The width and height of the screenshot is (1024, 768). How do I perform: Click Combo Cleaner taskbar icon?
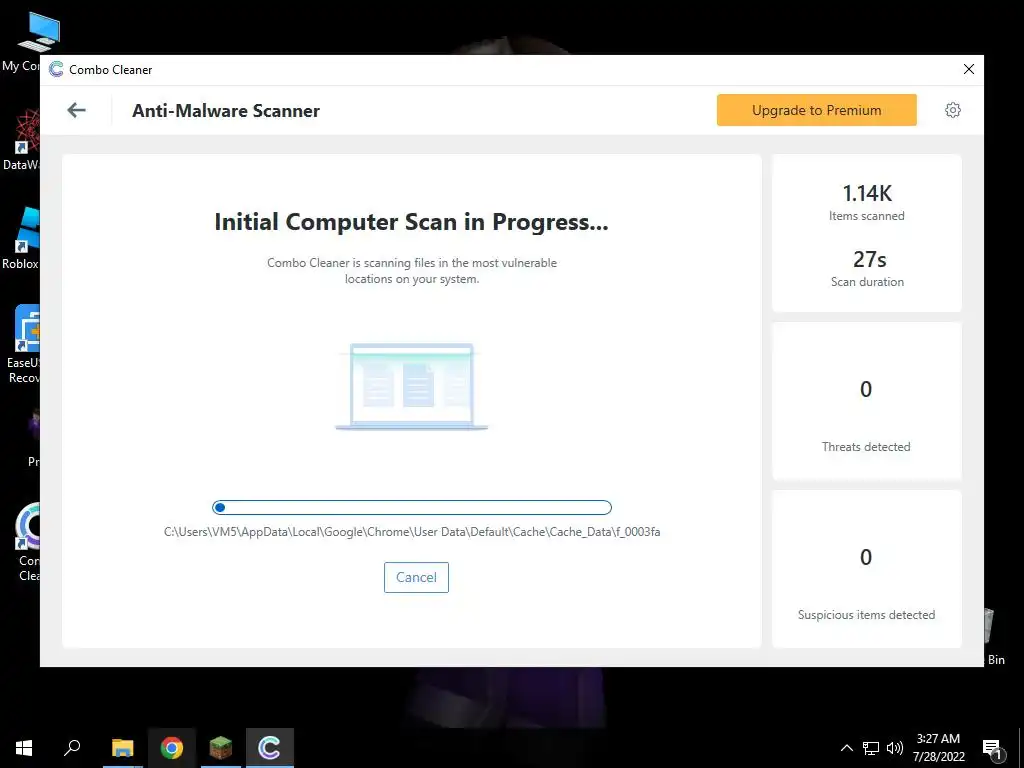point(270,748)
